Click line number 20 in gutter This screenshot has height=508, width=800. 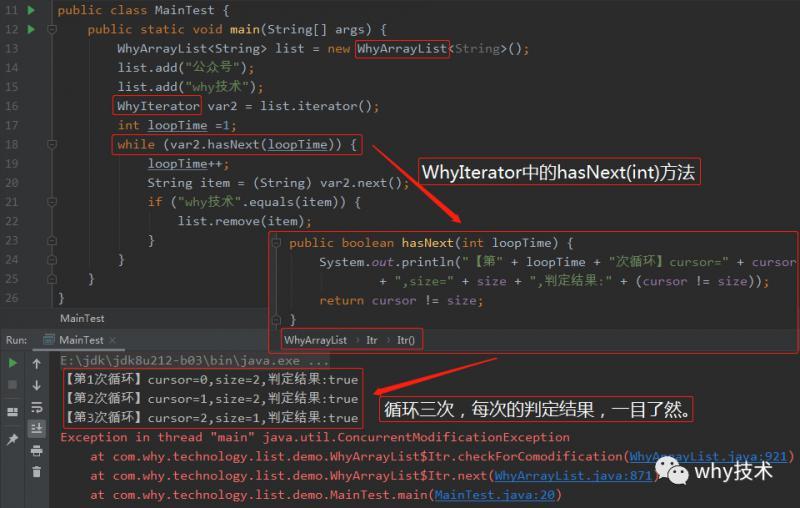12,183
